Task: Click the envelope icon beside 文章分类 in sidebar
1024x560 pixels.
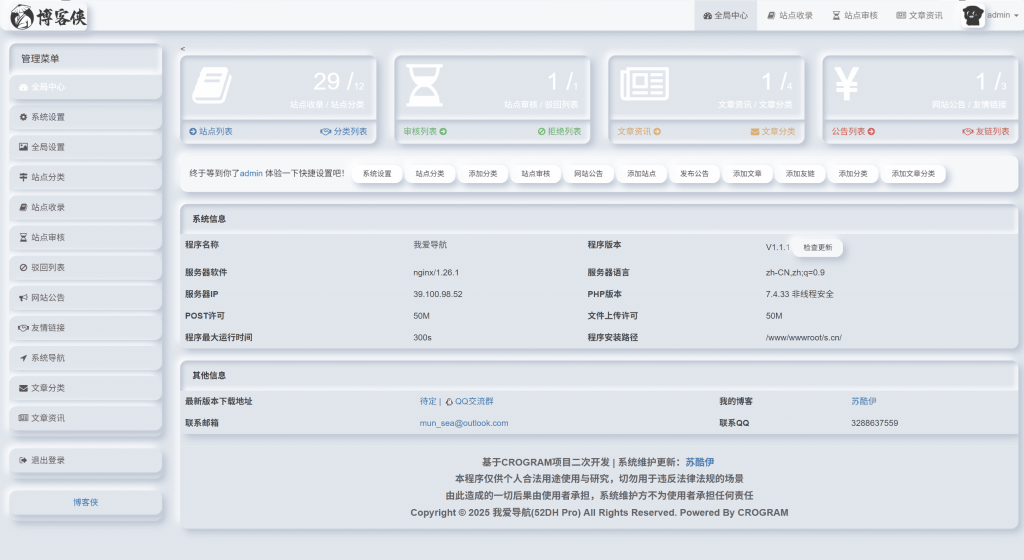Action: coord(24,388)
